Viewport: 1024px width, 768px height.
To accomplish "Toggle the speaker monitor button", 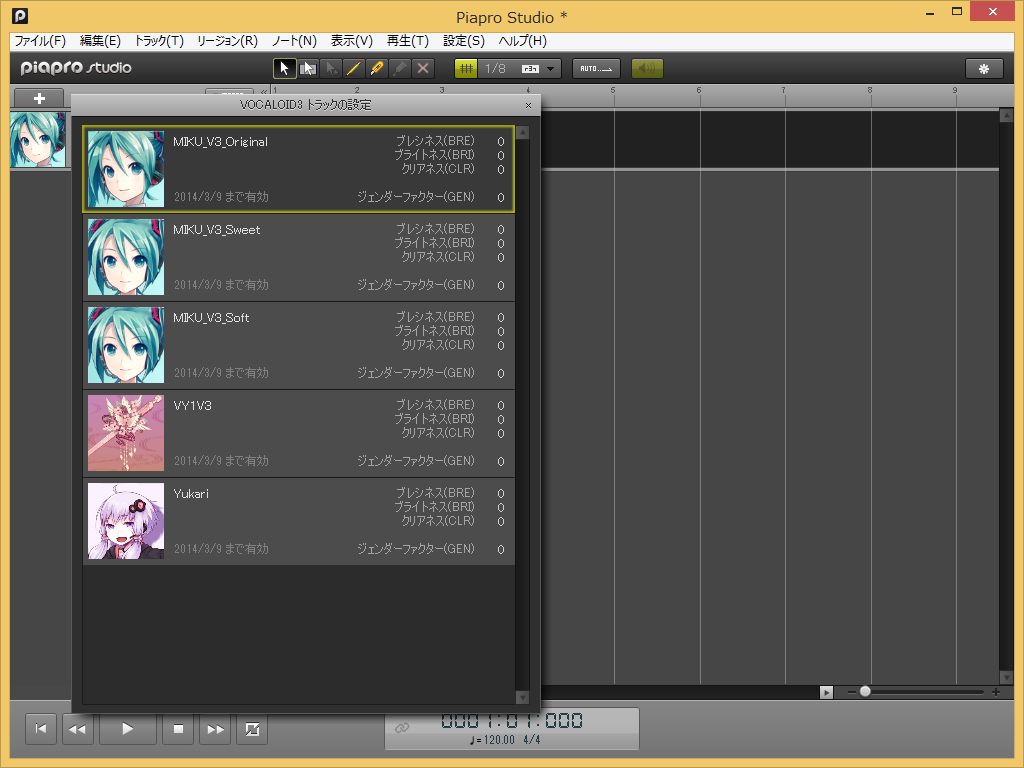I will (x=647, y=69).
